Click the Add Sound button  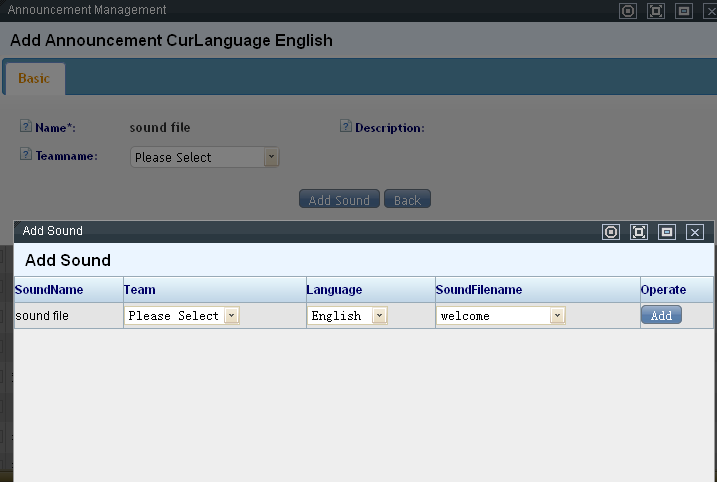340,200
